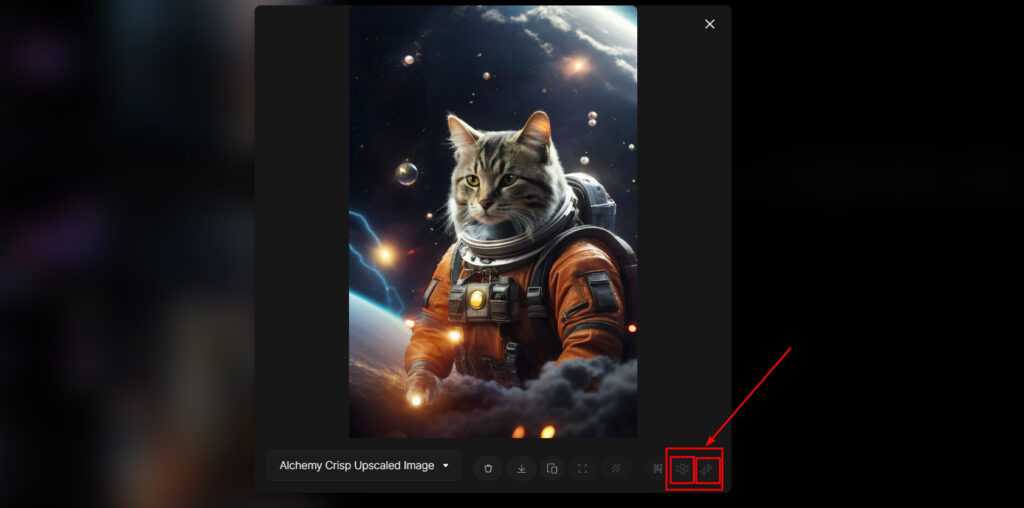This screenshot has height=508, width=1024.
Task: Close the image preview dialog
Action: click(x=710, y=24)
